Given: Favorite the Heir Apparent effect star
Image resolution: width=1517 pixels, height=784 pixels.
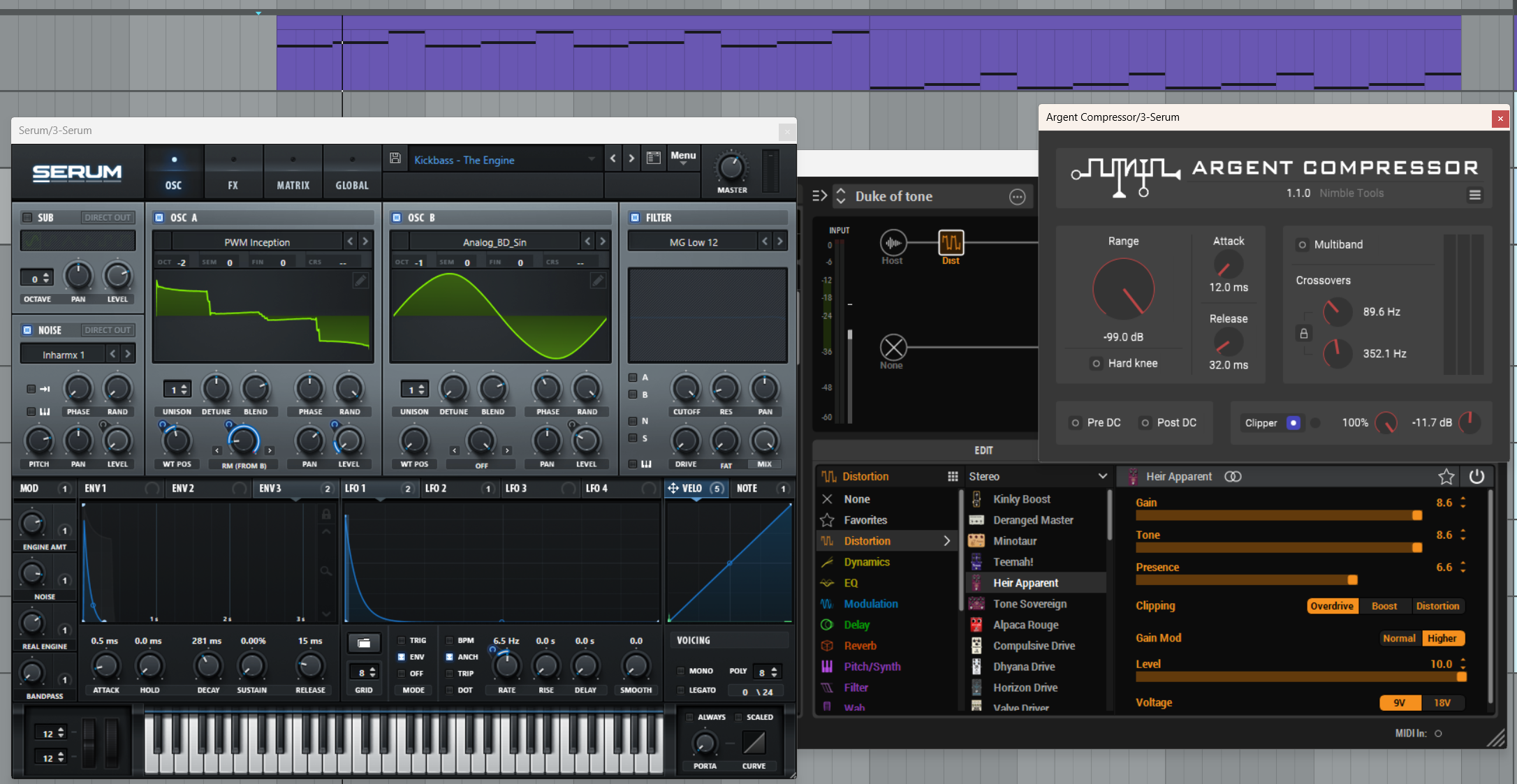Looking at the screenshot, I should tap(1446, 477).
